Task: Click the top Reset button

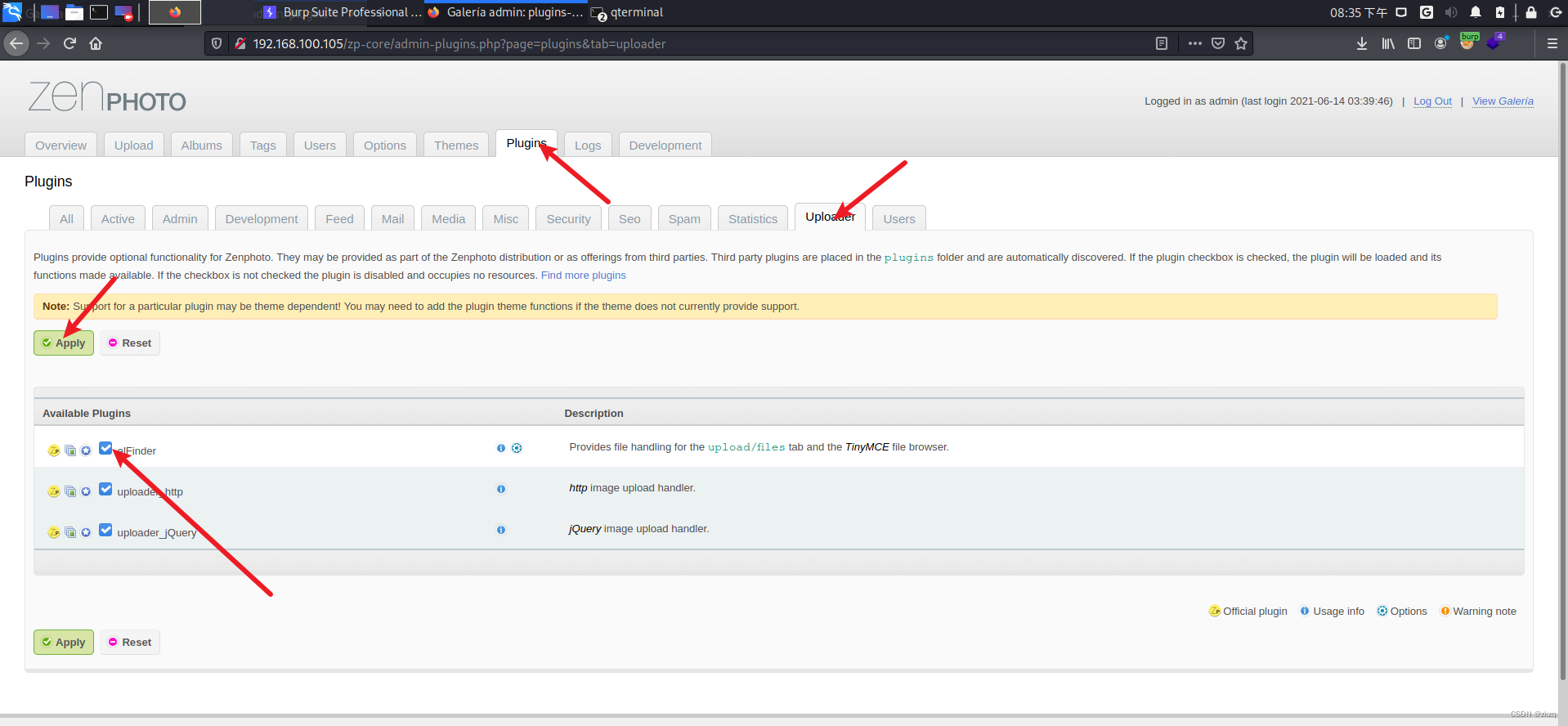Action: click(130, 343)
